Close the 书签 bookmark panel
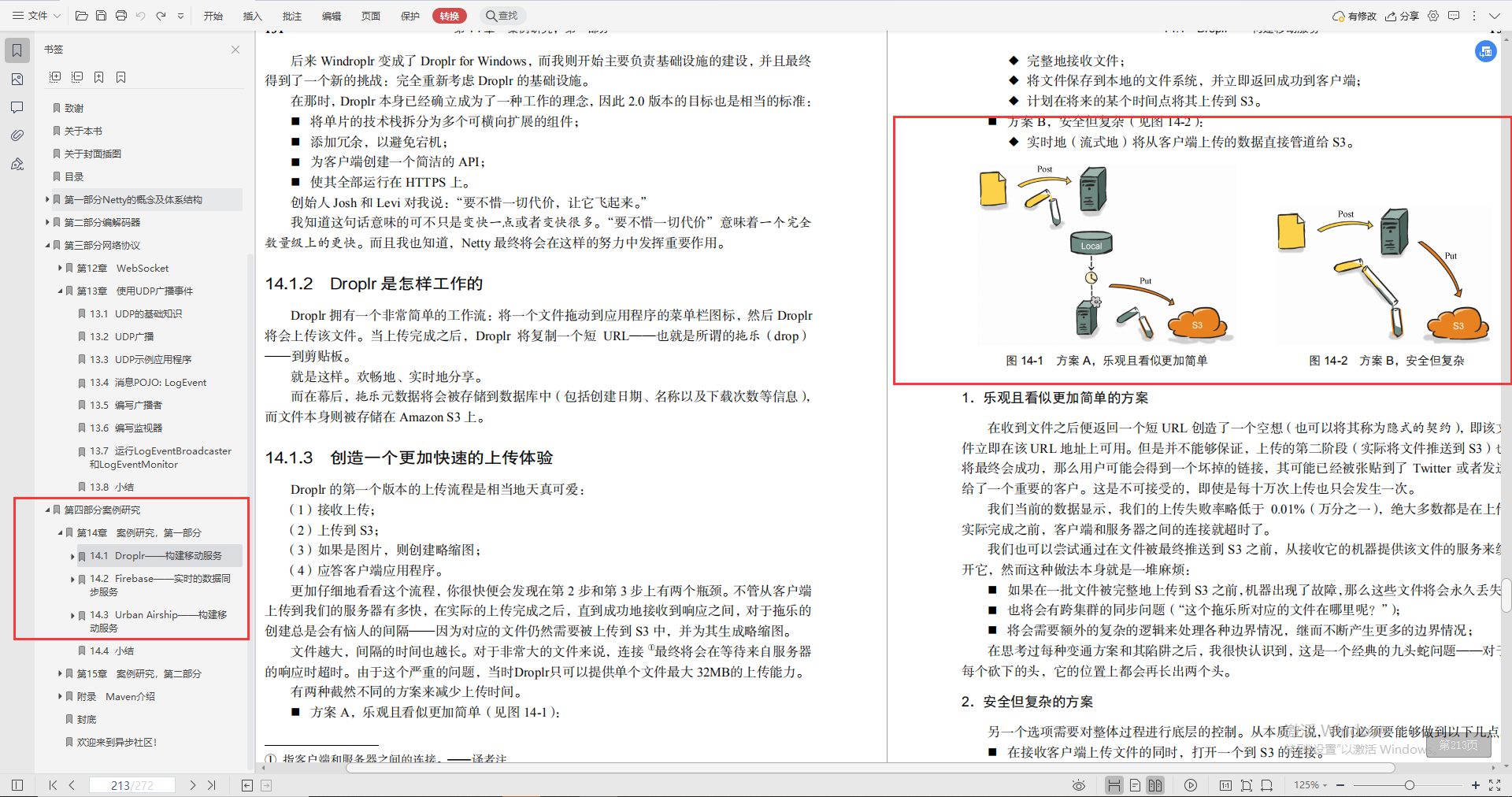Image resolution: width=1512 pixels, height=797 pixels. (235, 50)
